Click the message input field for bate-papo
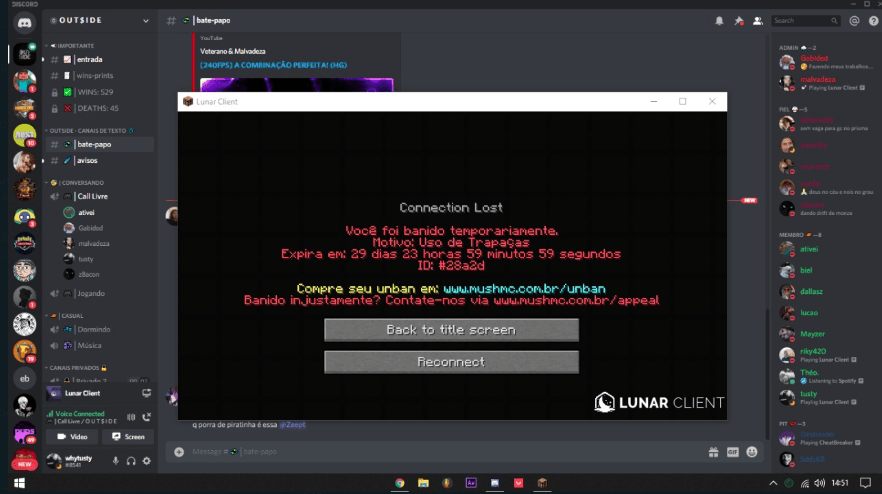 [444, 452]
